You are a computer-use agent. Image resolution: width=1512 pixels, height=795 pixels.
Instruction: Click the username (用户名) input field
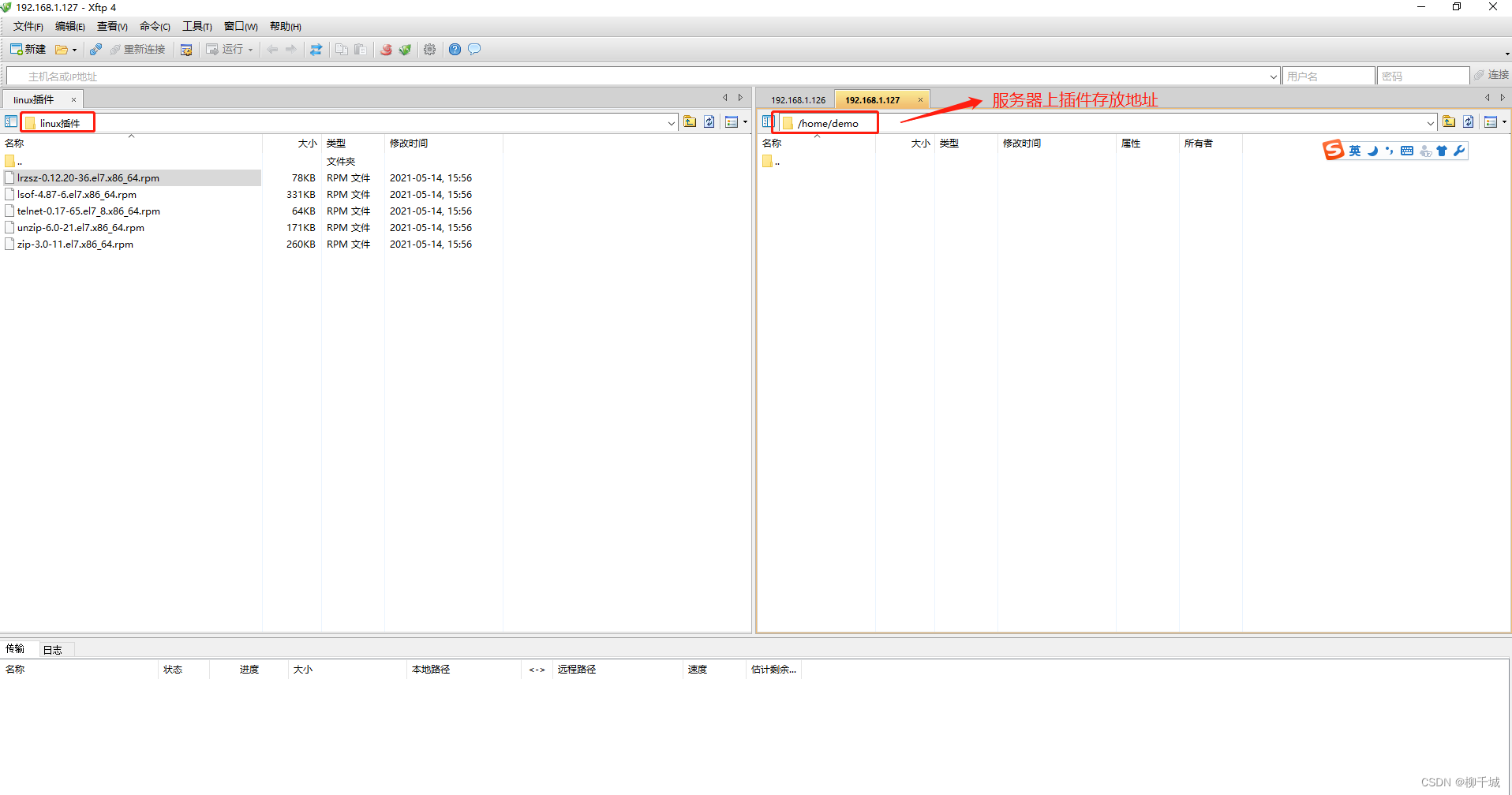click(1329, 77)
